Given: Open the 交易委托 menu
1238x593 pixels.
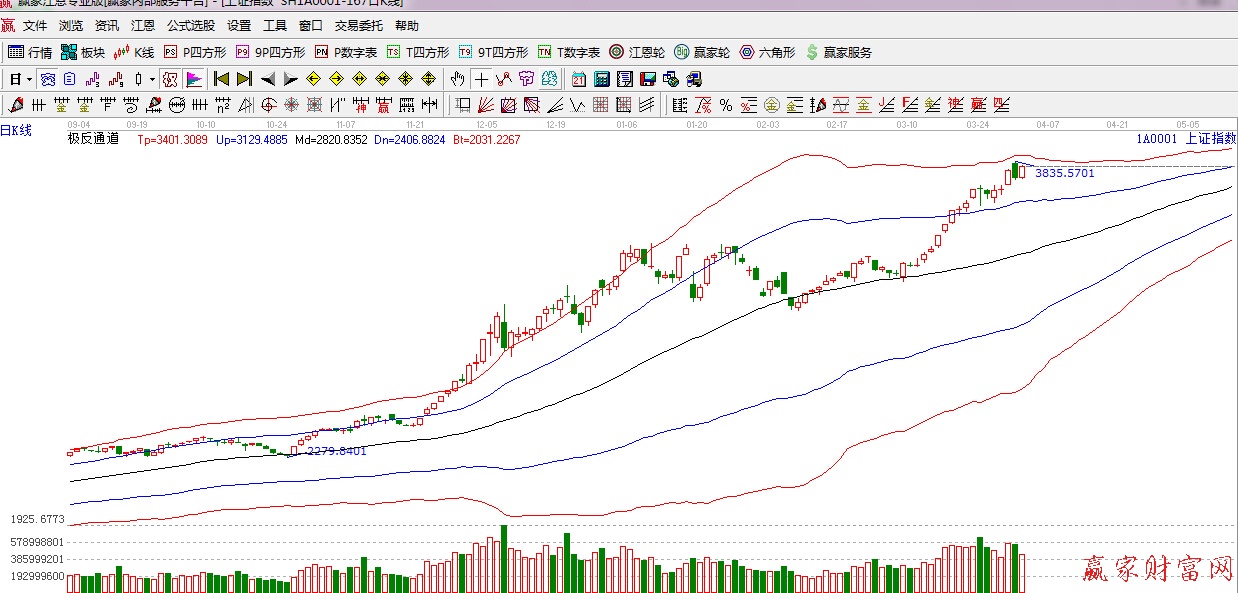Looking at the screenshot, I should (359, 26).
